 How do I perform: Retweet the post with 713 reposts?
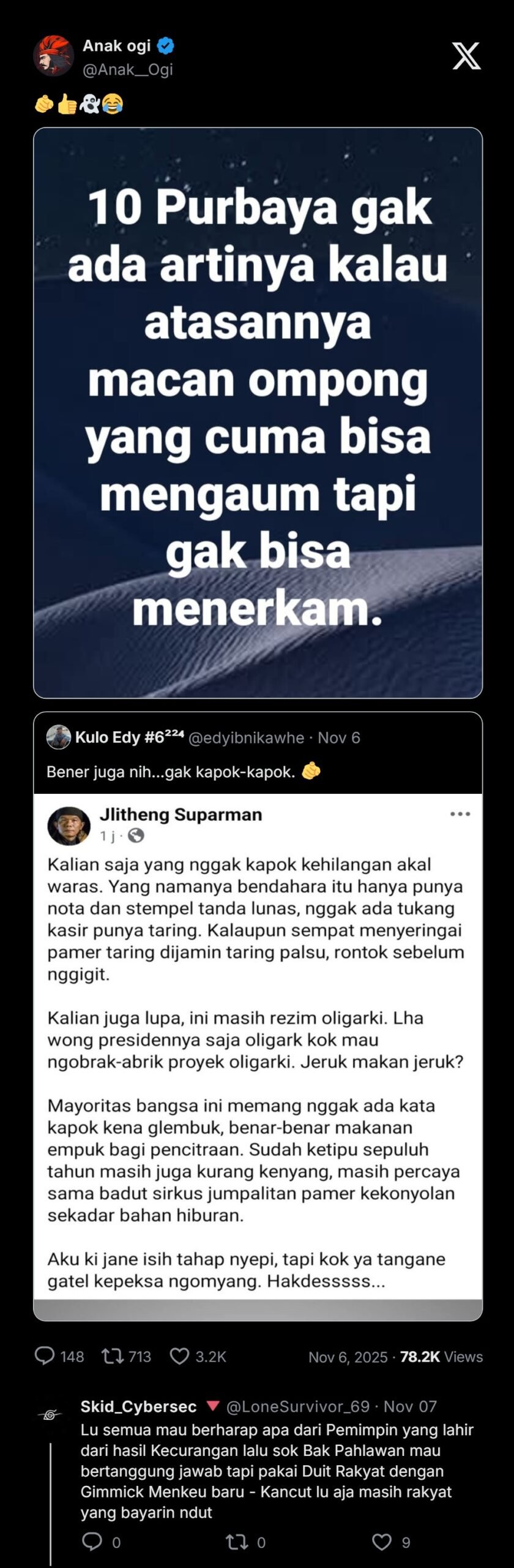click(113, 1355)
